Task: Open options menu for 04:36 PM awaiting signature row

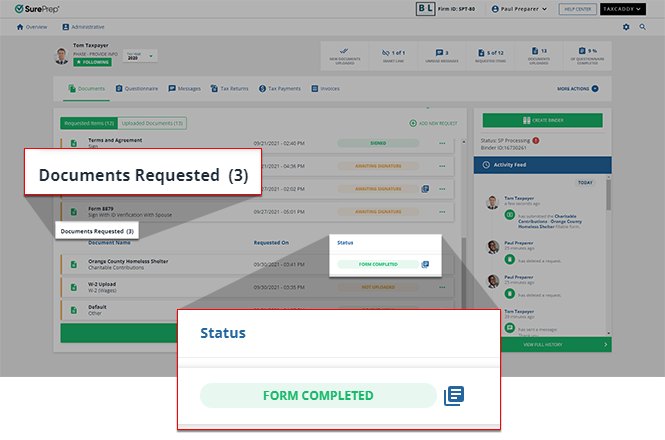Action: (x=442, y=166)
